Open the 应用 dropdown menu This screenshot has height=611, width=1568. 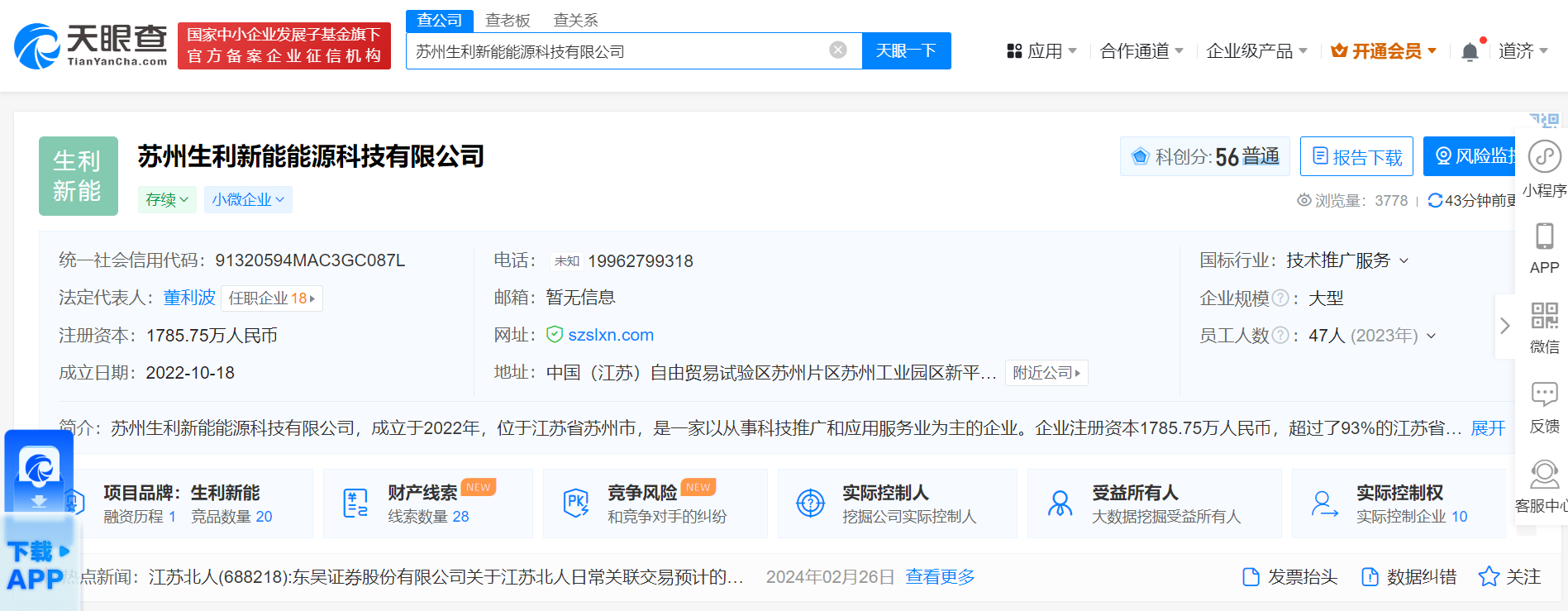tap(1041, 51)
